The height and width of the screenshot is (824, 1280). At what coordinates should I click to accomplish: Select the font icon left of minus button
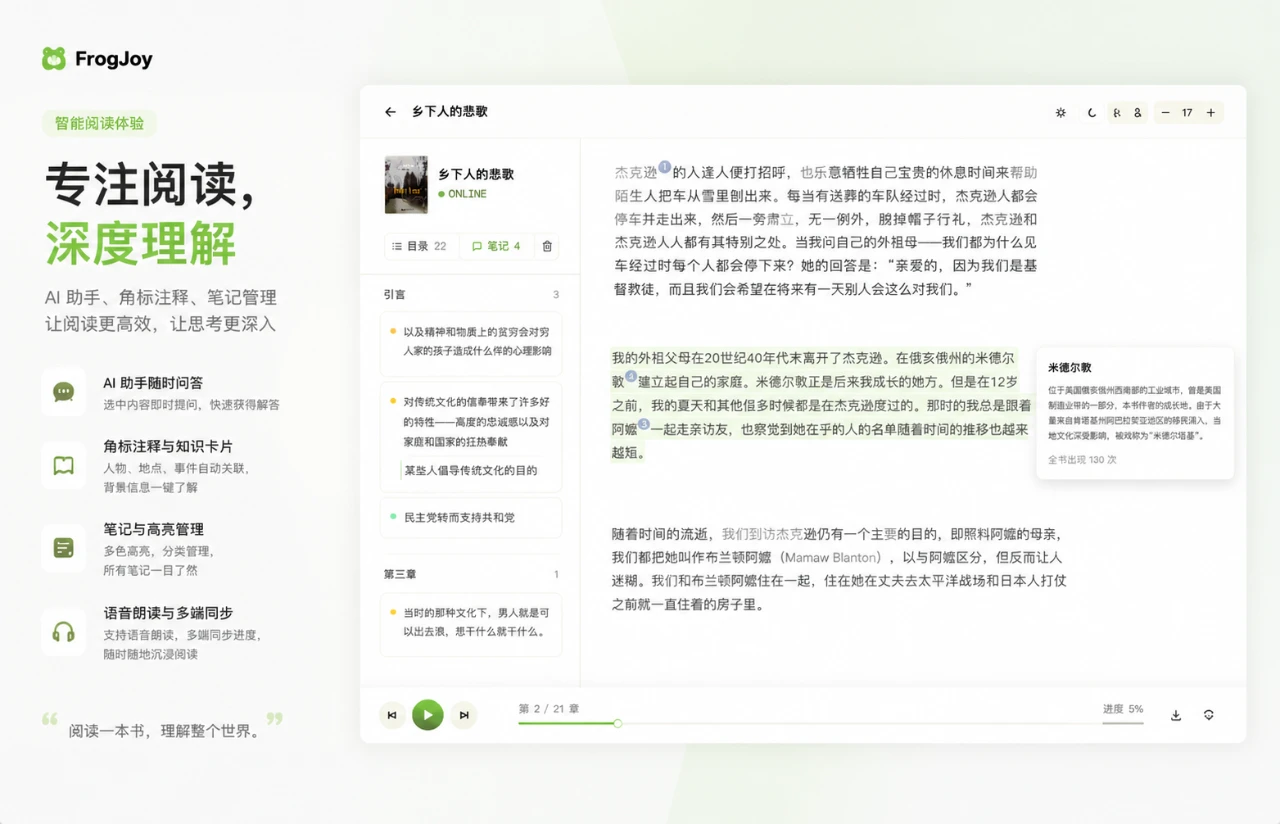[x=1138, y=113]
